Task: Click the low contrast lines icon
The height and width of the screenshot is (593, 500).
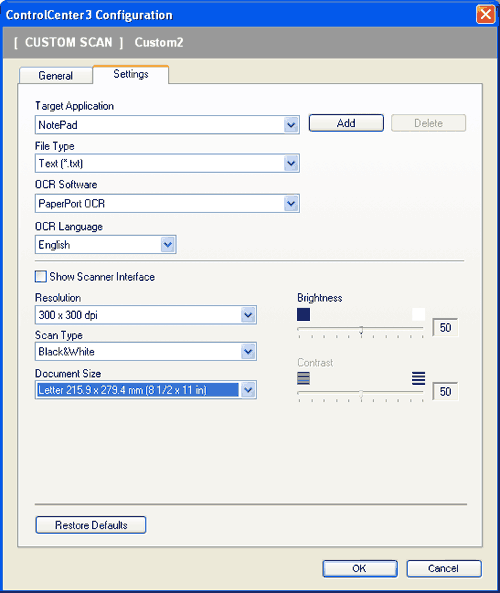Action: [303, 378]
